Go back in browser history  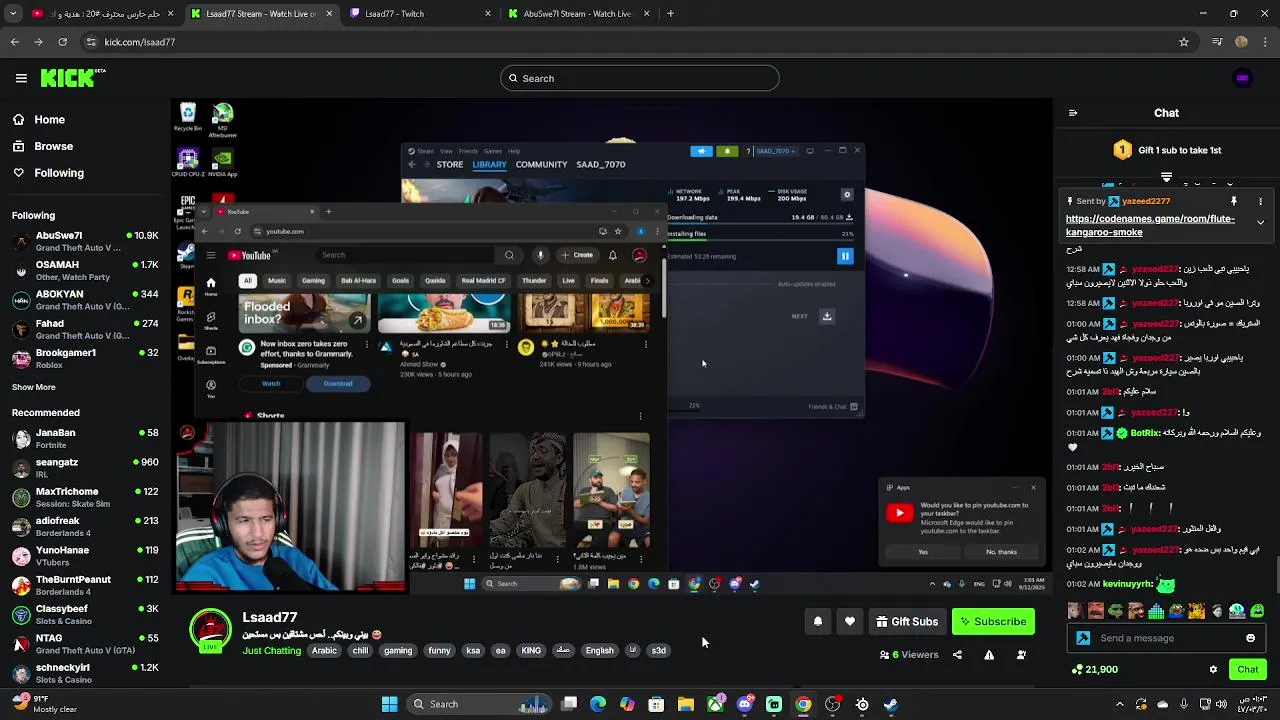pos(14,42)
